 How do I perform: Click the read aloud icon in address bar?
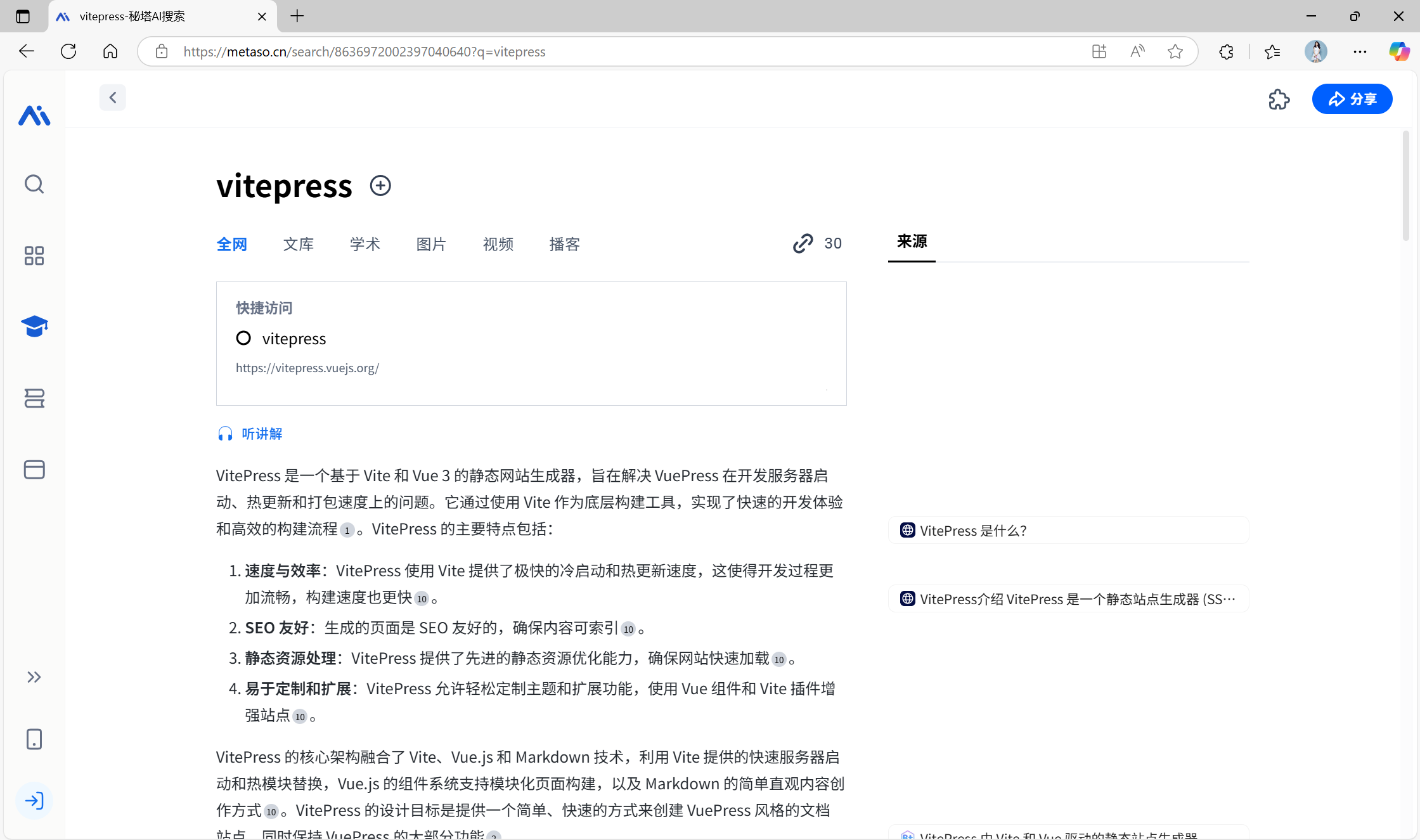click(1137, 51)
